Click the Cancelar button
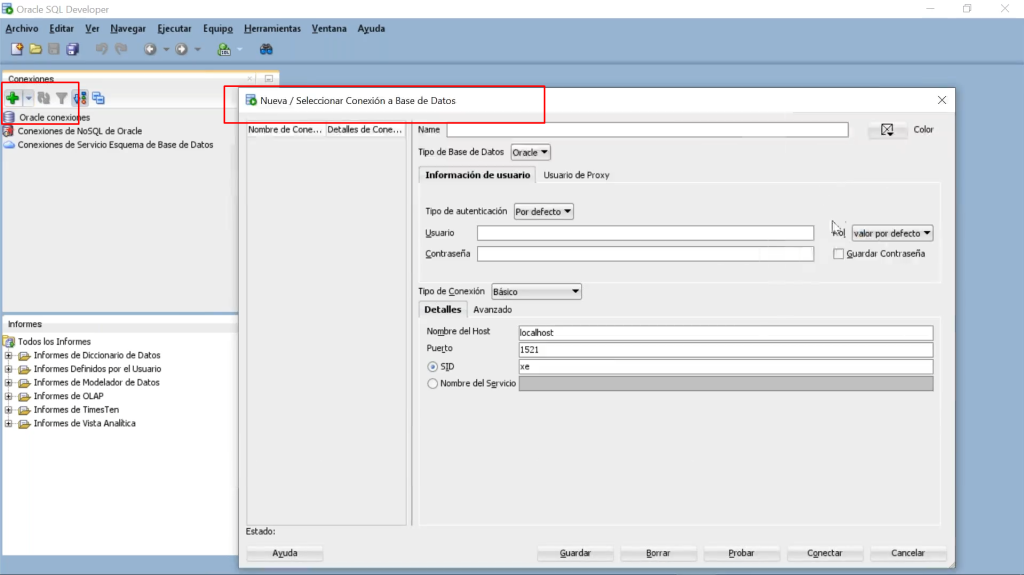Screen dimensions: 1024x575 pyautogui.click(x=908, y=553)
